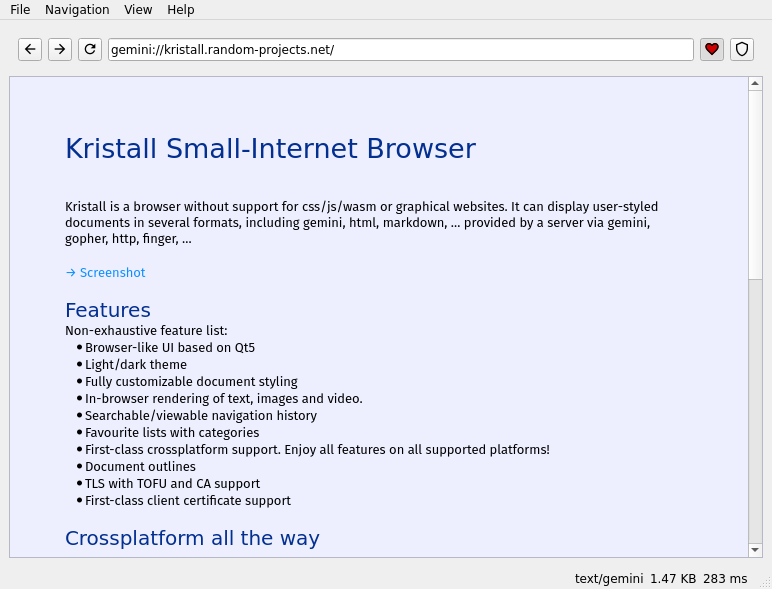Click the text/gemini MIME type in status bar
Viewport: 772px width, 589px height.
(x=608, y=578)
